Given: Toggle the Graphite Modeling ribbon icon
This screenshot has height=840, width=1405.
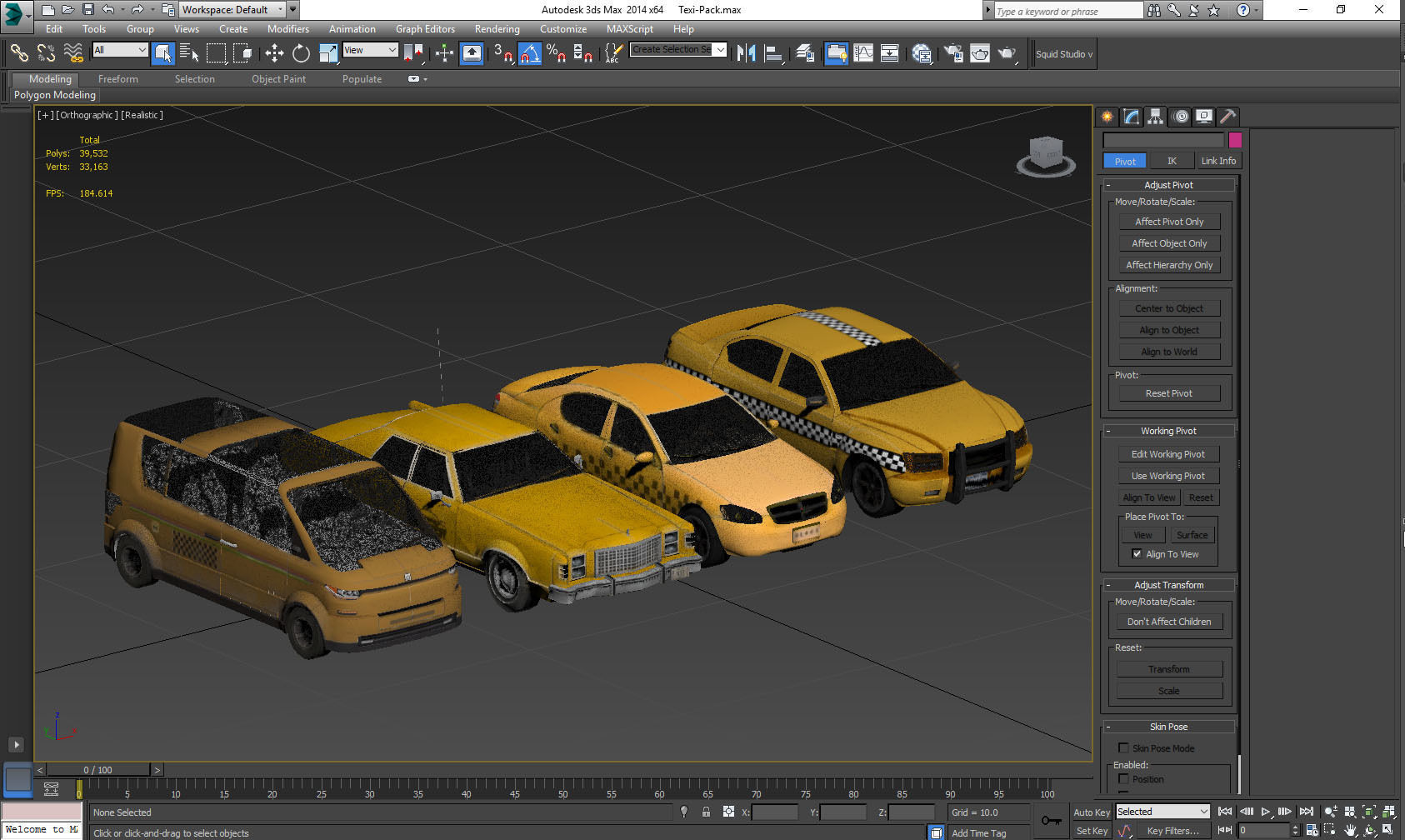Looking at the screenshot, I should 836,53.
